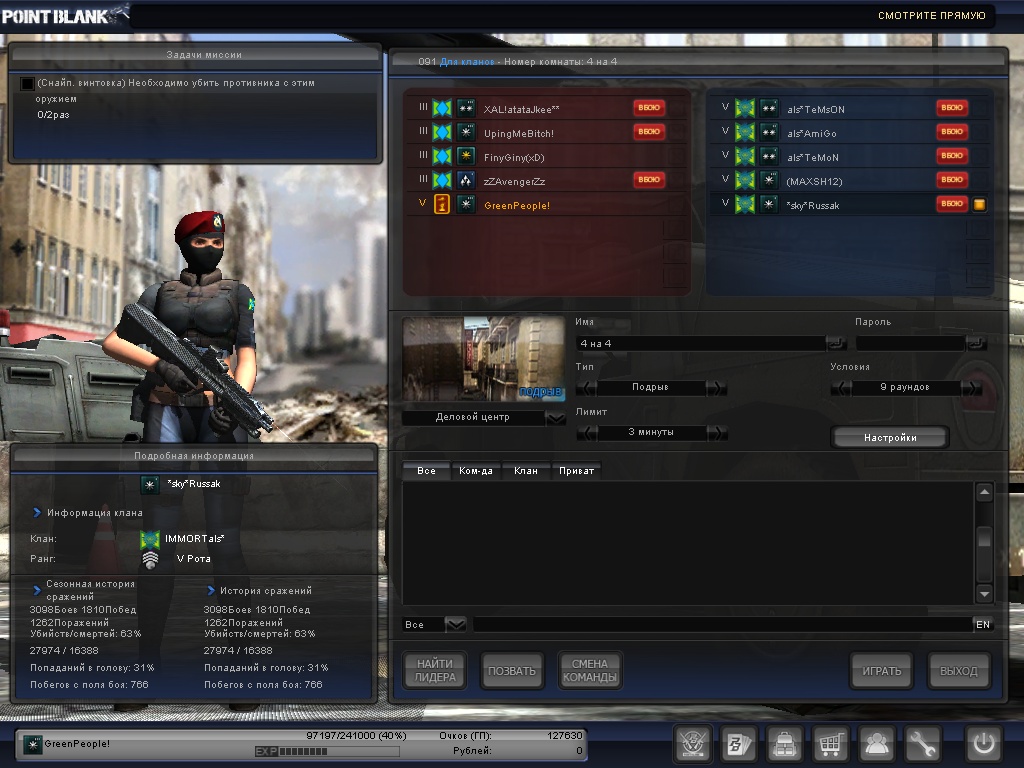This screenshot has height=768, width=1024.
Task: Open the PB cards mission icon
Action: 738,745
